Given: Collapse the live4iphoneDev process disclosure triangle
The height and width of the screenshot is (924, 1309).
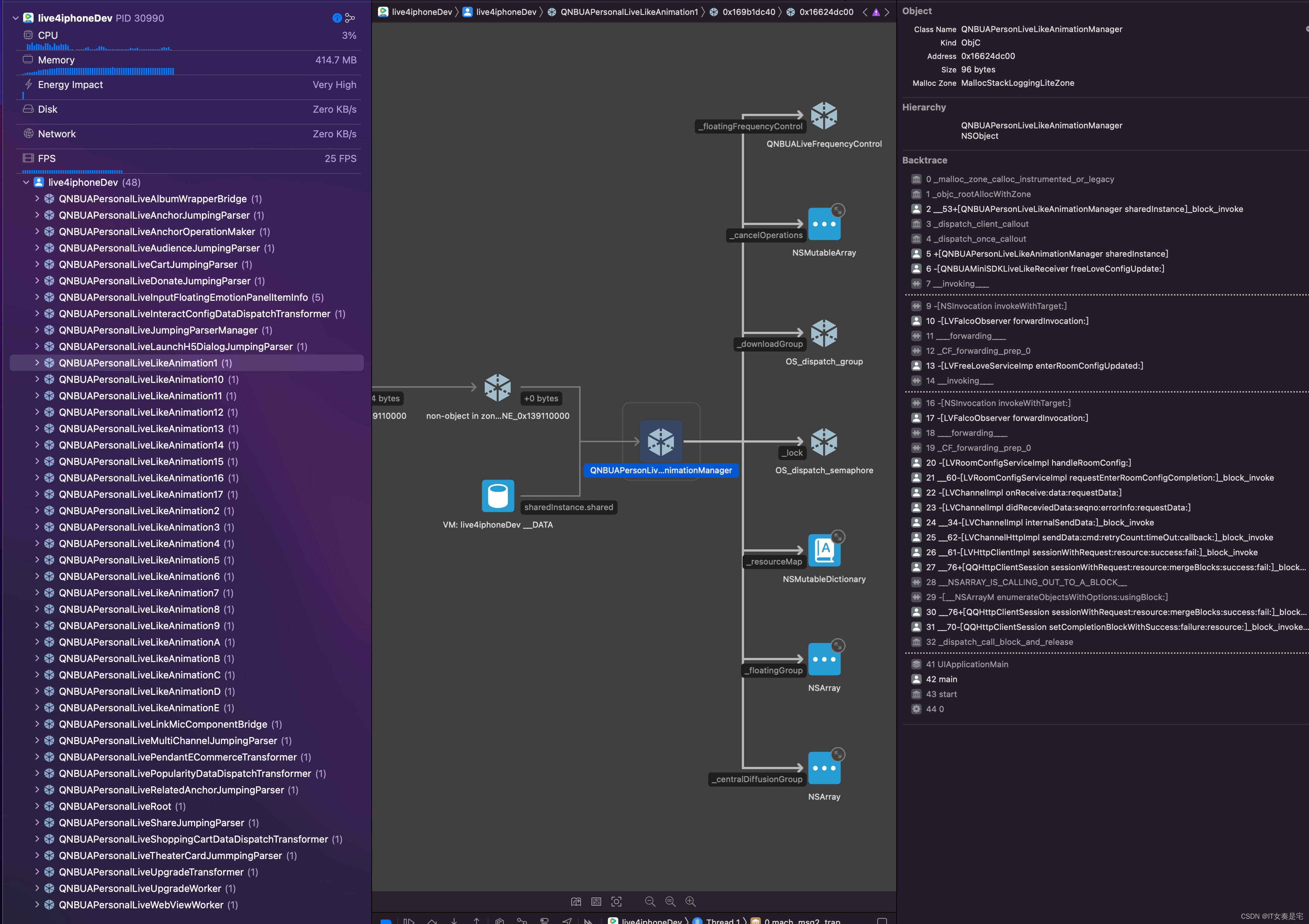Looking at the screenshot, I should tap(15, 18).
